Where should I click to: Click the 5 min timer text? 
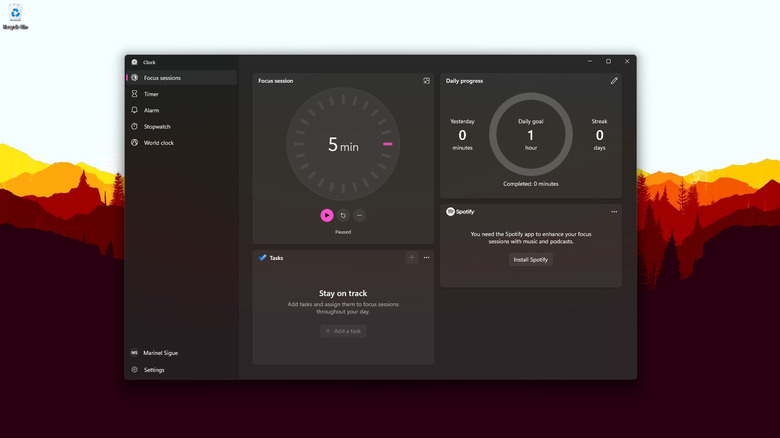point(343,145)
